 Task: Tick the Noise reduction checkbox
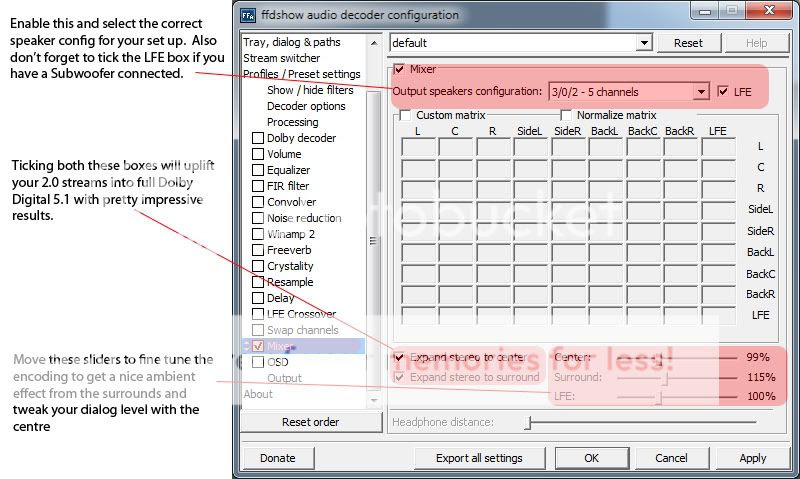(258, 218)
